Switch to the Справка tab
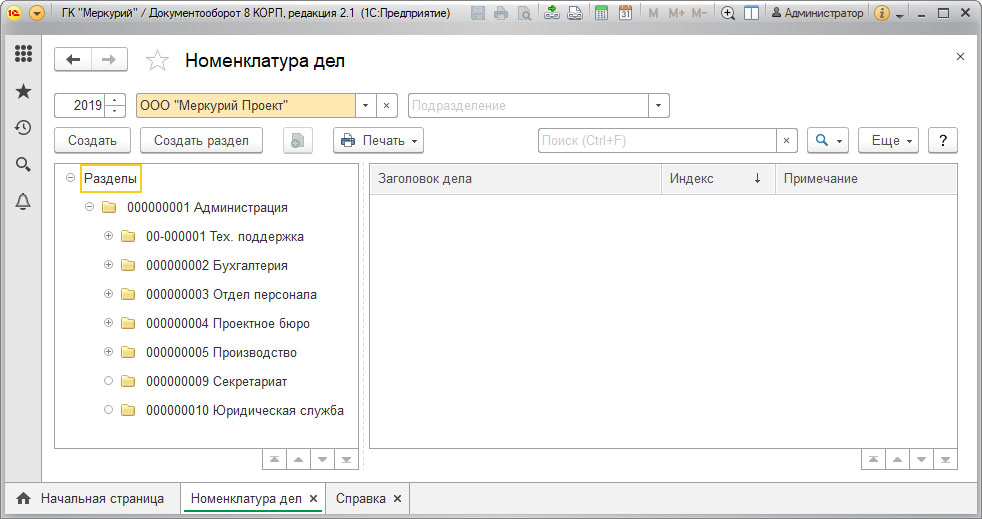The image size is (982, 519). [361, 498]
